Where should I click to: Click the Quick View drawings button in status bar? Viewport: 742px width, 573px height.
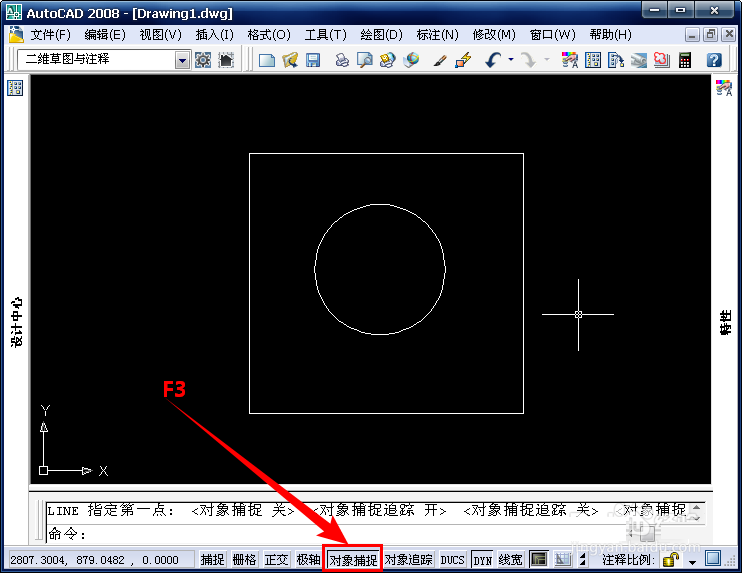[563, 560]
